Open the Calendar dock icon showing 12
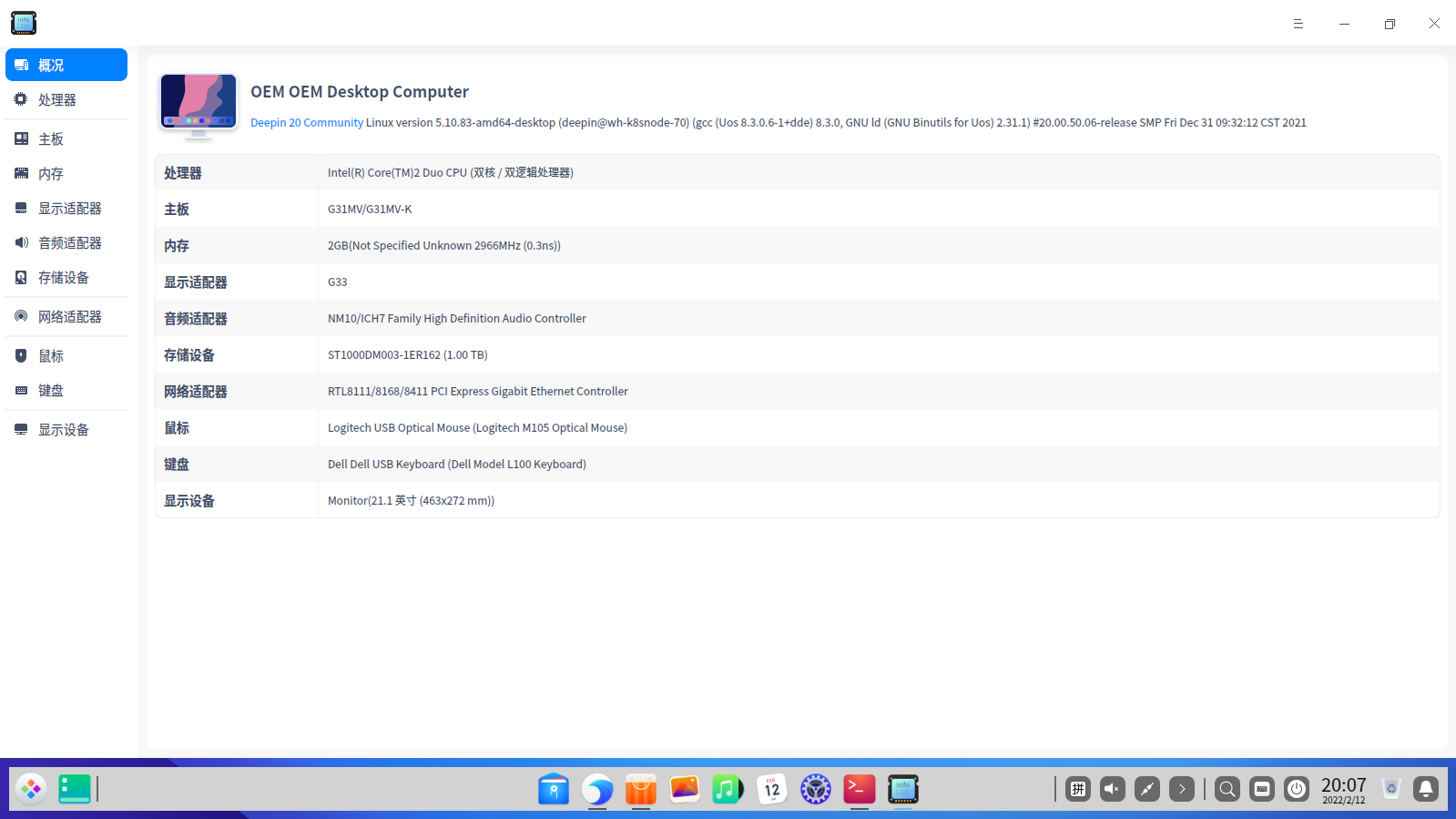1456x819 pixels. [x=772, y=789]
